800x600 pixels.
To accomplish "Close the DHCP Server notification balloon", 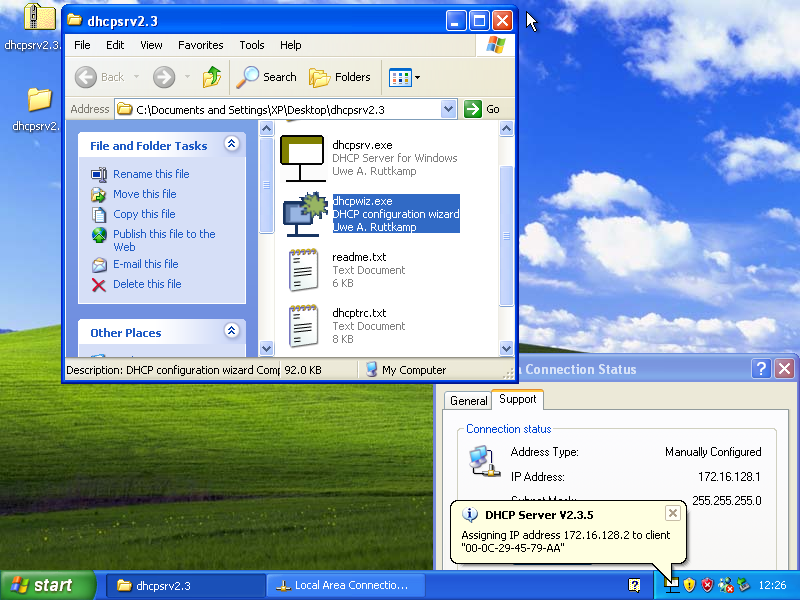I will tap(672, 513).
